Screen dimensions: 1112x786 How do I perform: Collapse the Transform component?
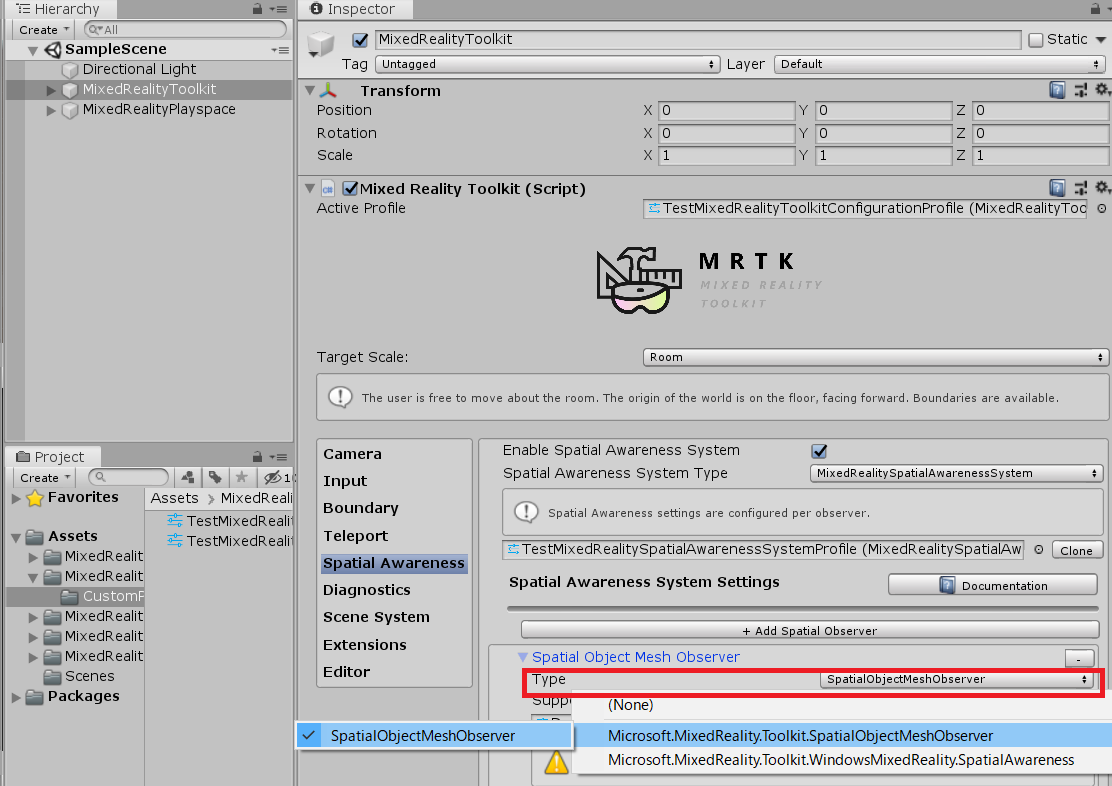pos(310,91)
